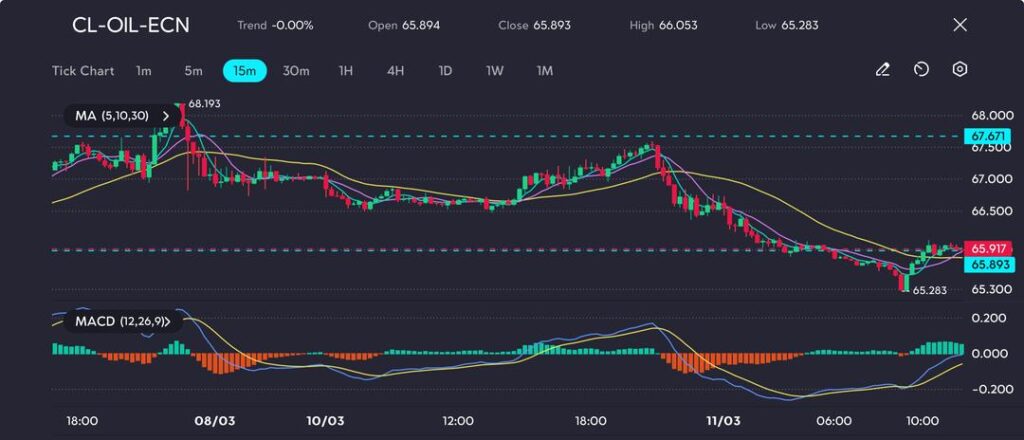Open the pencil drawing tool
The height and width of the screenshot is (440, 1024).
click(882, 70)
